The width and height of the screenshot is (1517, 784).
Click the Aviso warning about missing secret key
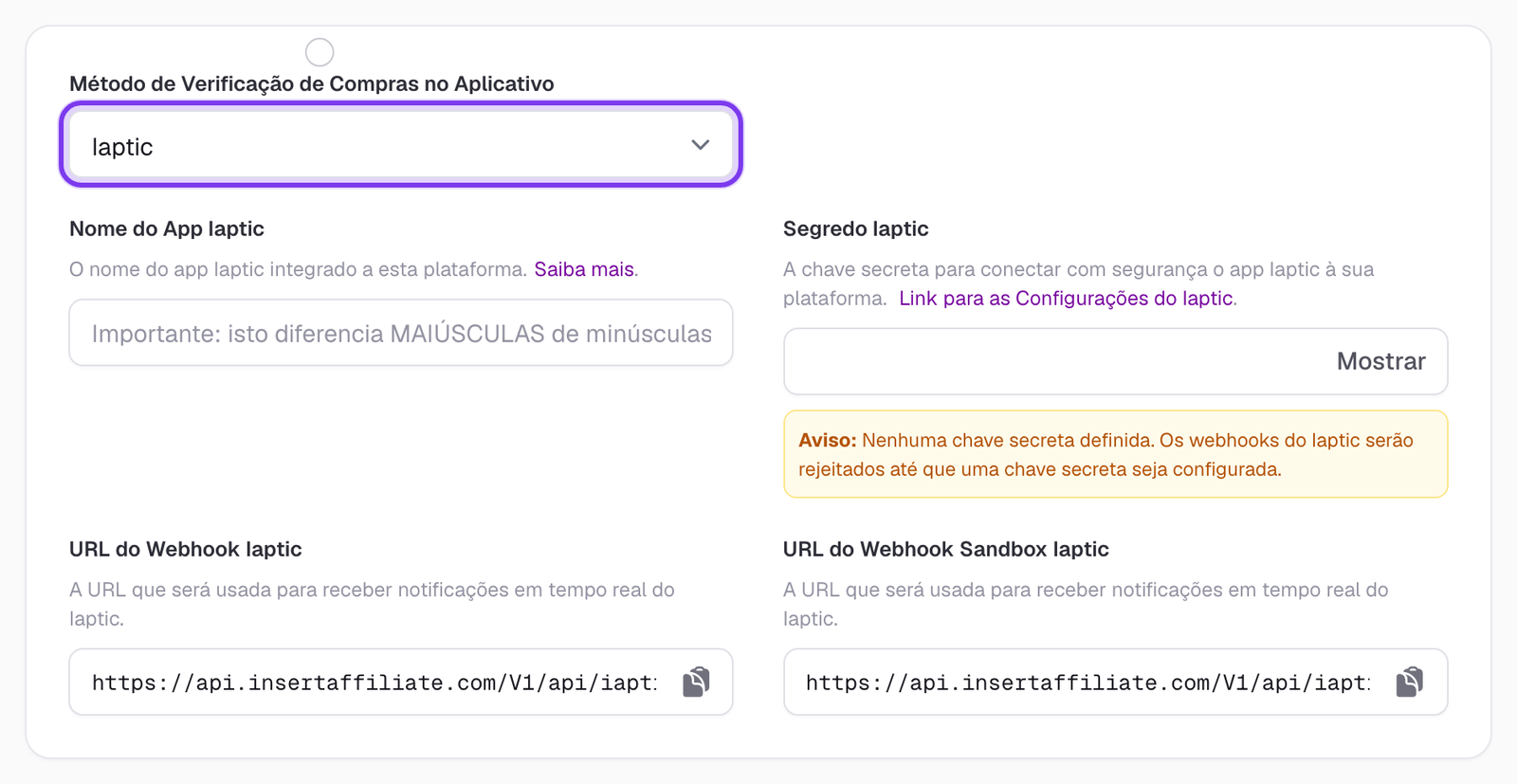[1116, 454]
